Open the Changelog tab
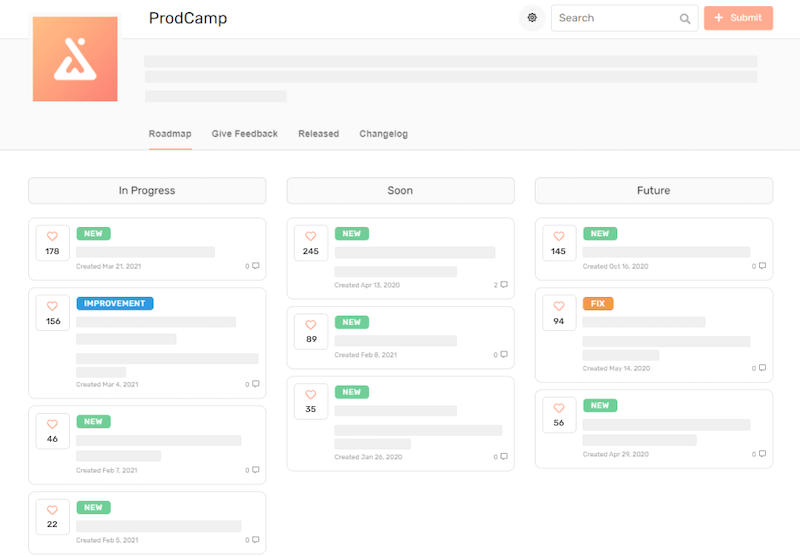Viewport: 800px width, 557px height. tap(383, 134)
